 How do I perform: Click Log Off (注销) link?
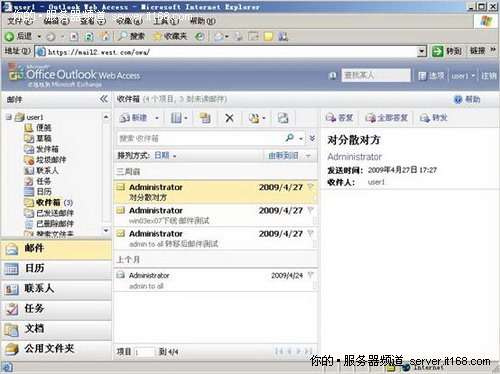[488, 76]
